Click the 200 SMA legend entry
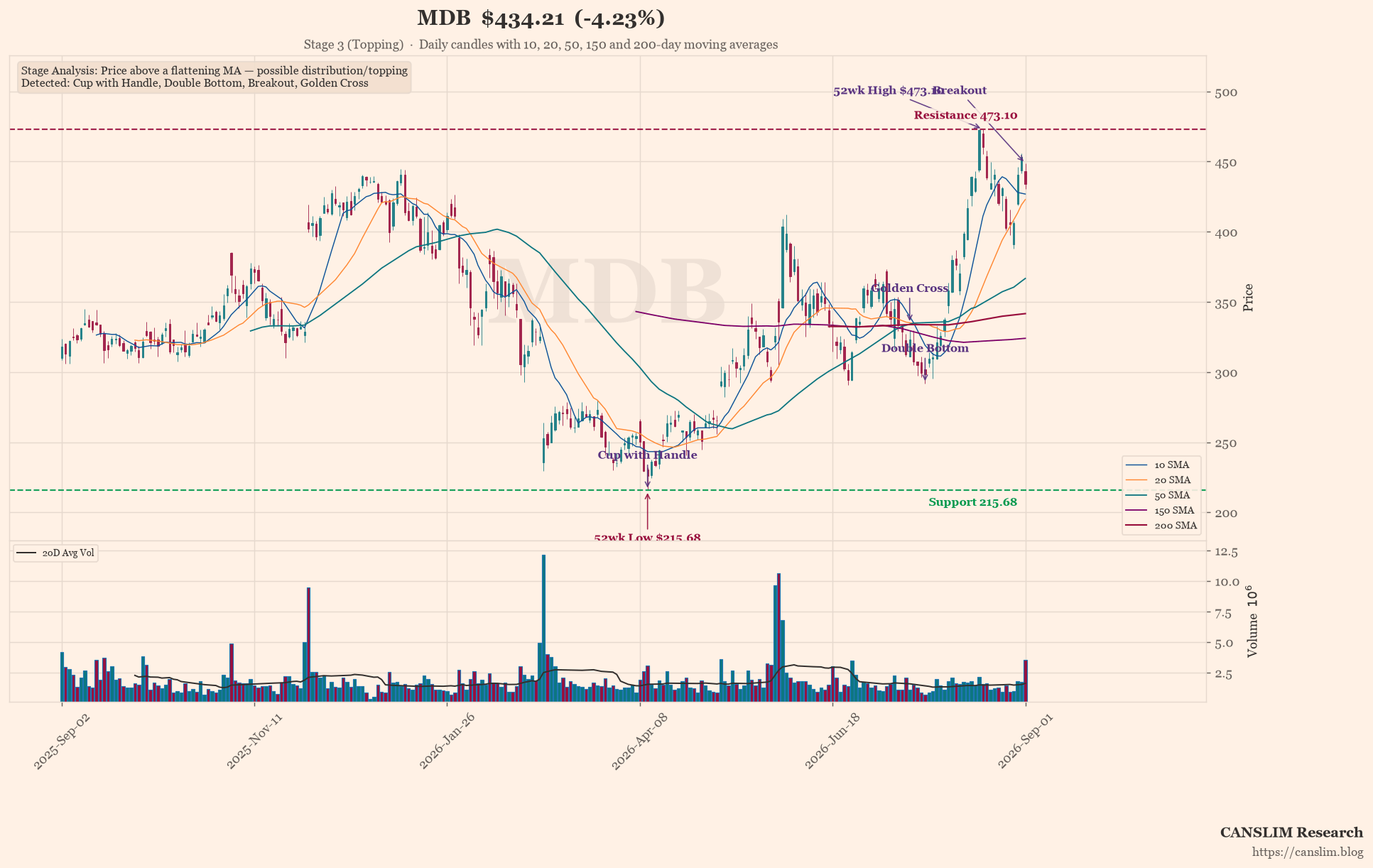The height and width of the screenshot is (868, 1373). [1162, 526]
